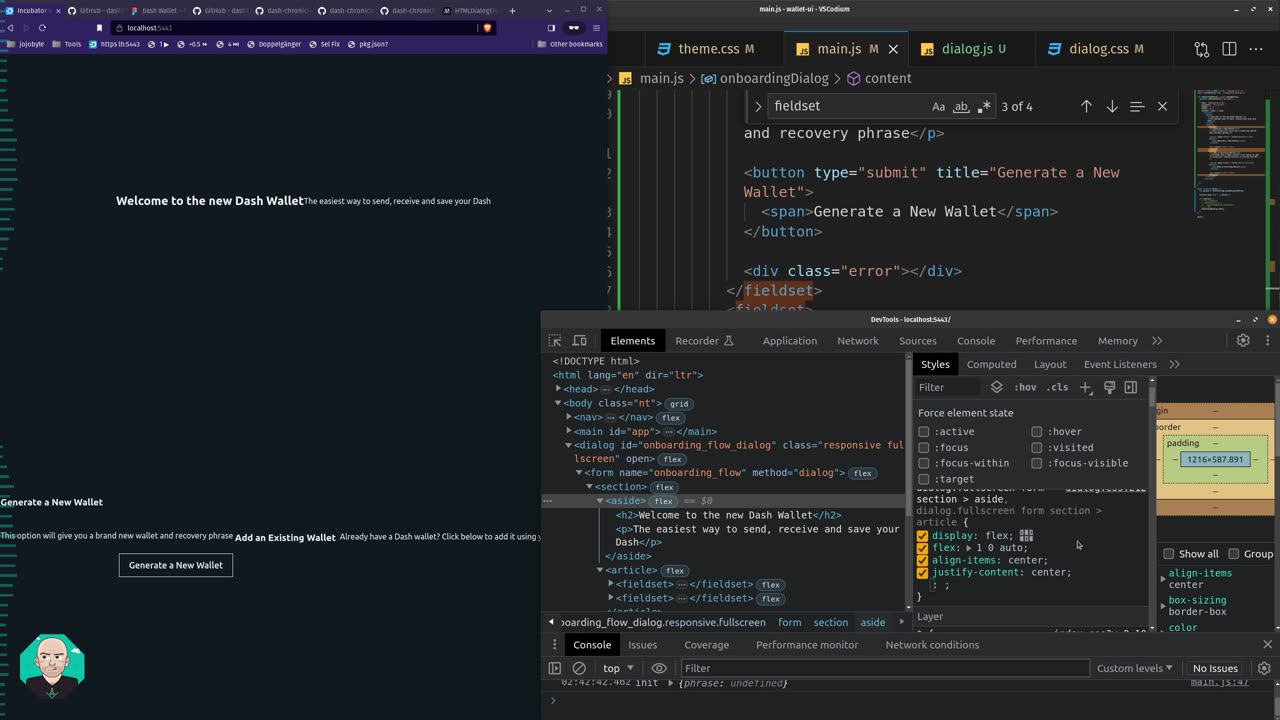This screenshot has height=720, width=1280.
Task: Create a live expression with eye icon
Action: pos(659,668)
